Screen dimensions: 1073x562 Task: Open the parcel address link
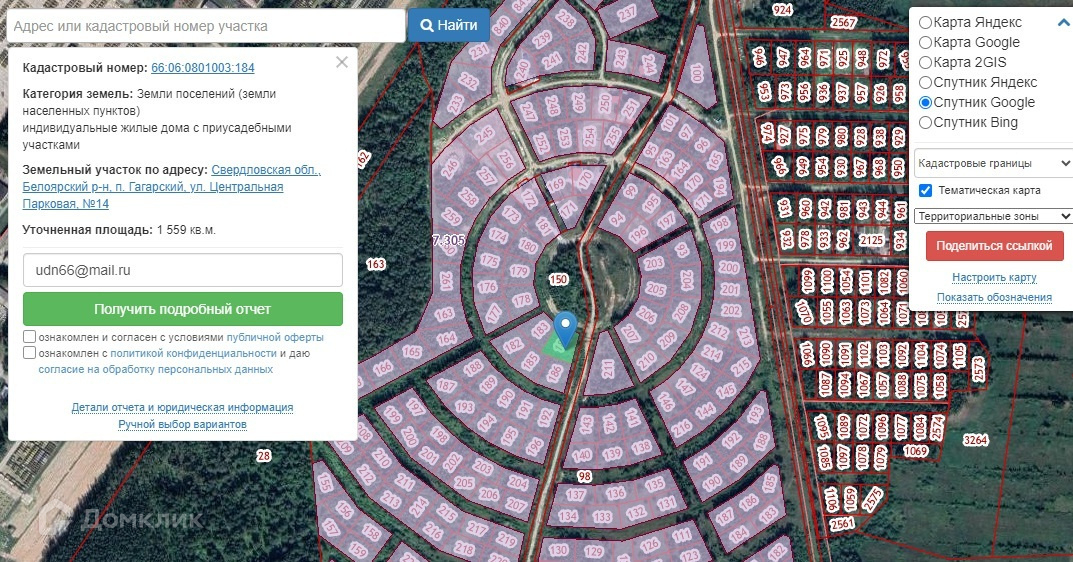171,187
